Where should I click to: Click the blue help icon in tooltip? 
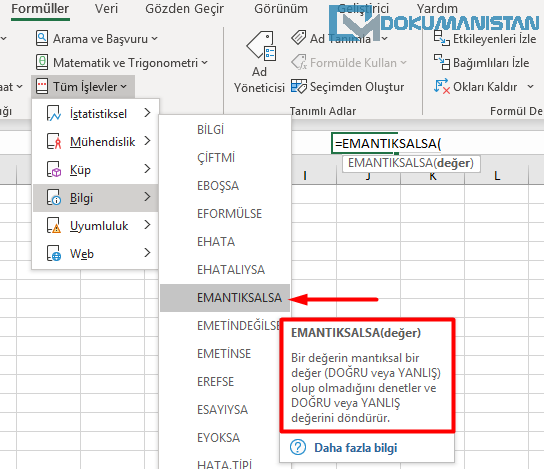(298, 447)
